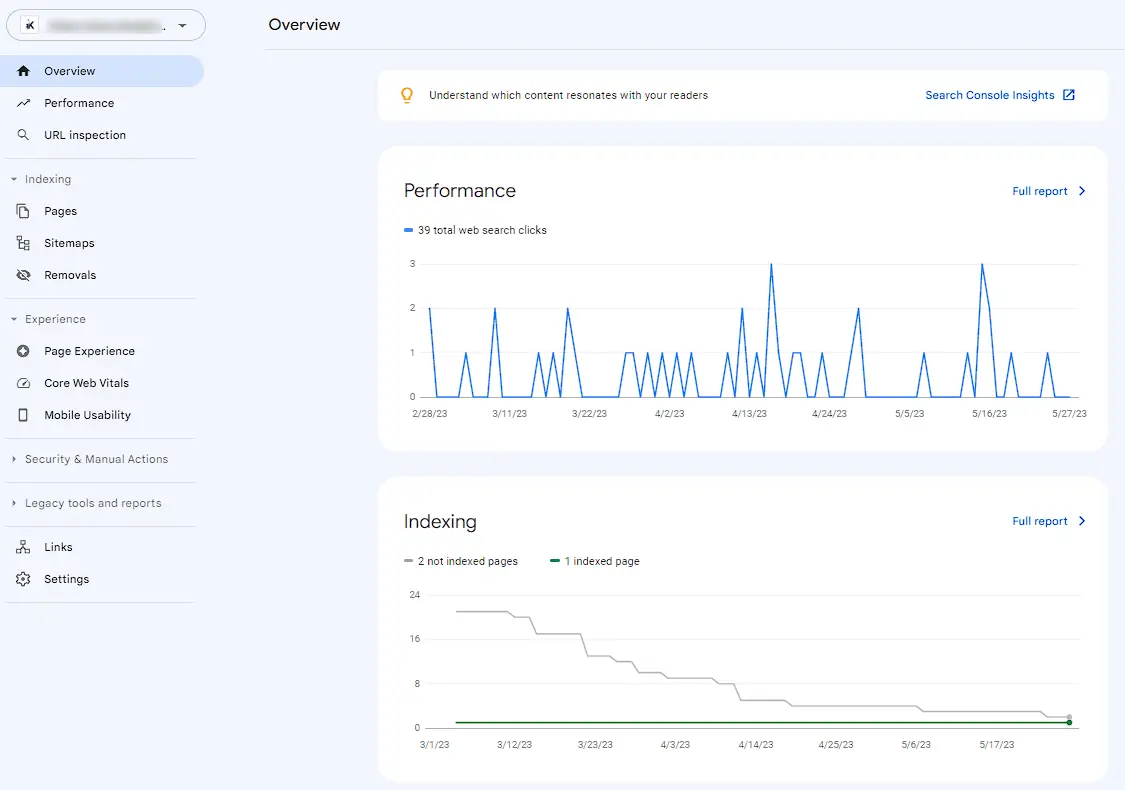
Task: Click the gray not indexed pages swatch
Action: [x=408, y=561]
